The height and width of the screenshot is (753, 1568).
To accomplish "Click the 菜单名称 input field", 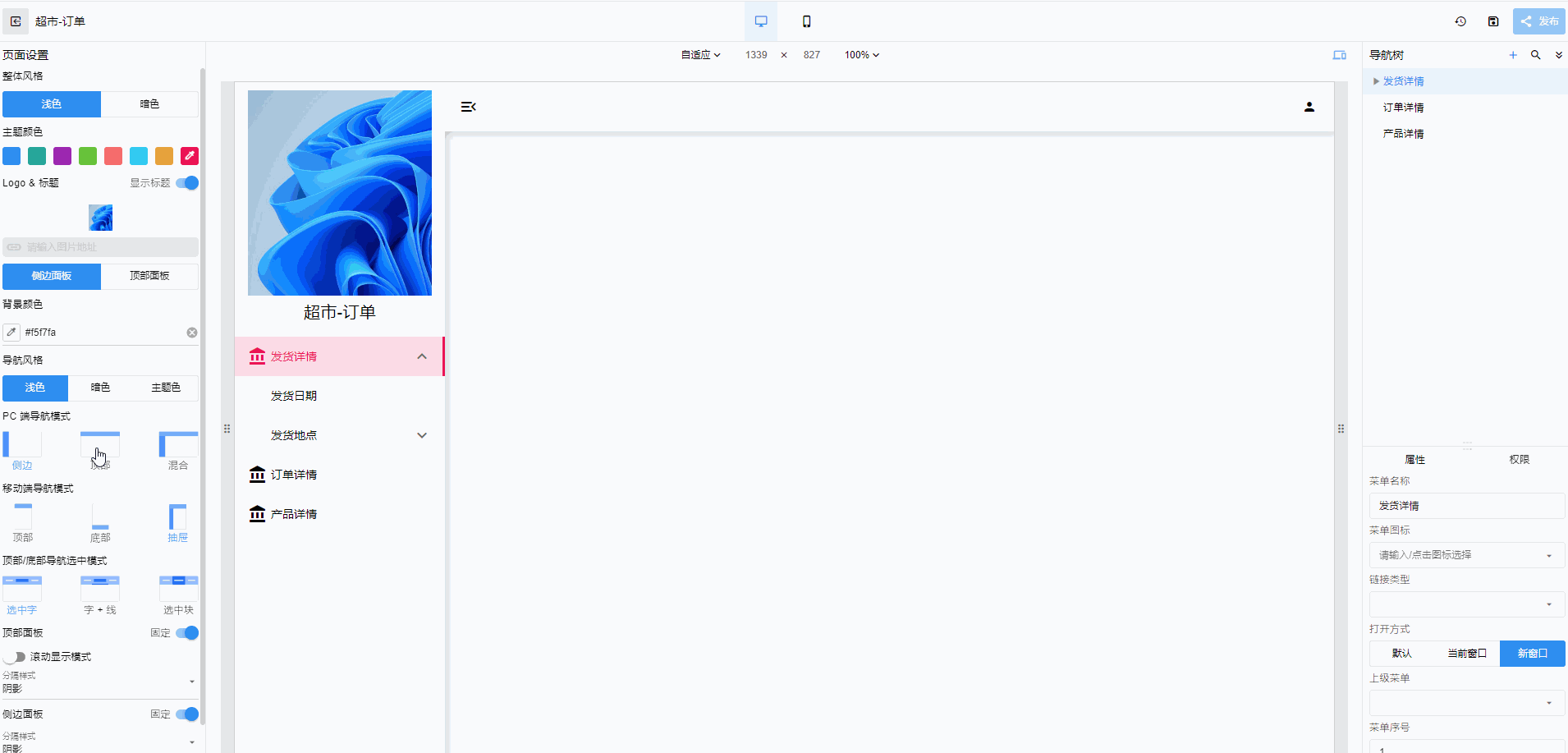I will pyautogui.click(x=1467, y=506).
